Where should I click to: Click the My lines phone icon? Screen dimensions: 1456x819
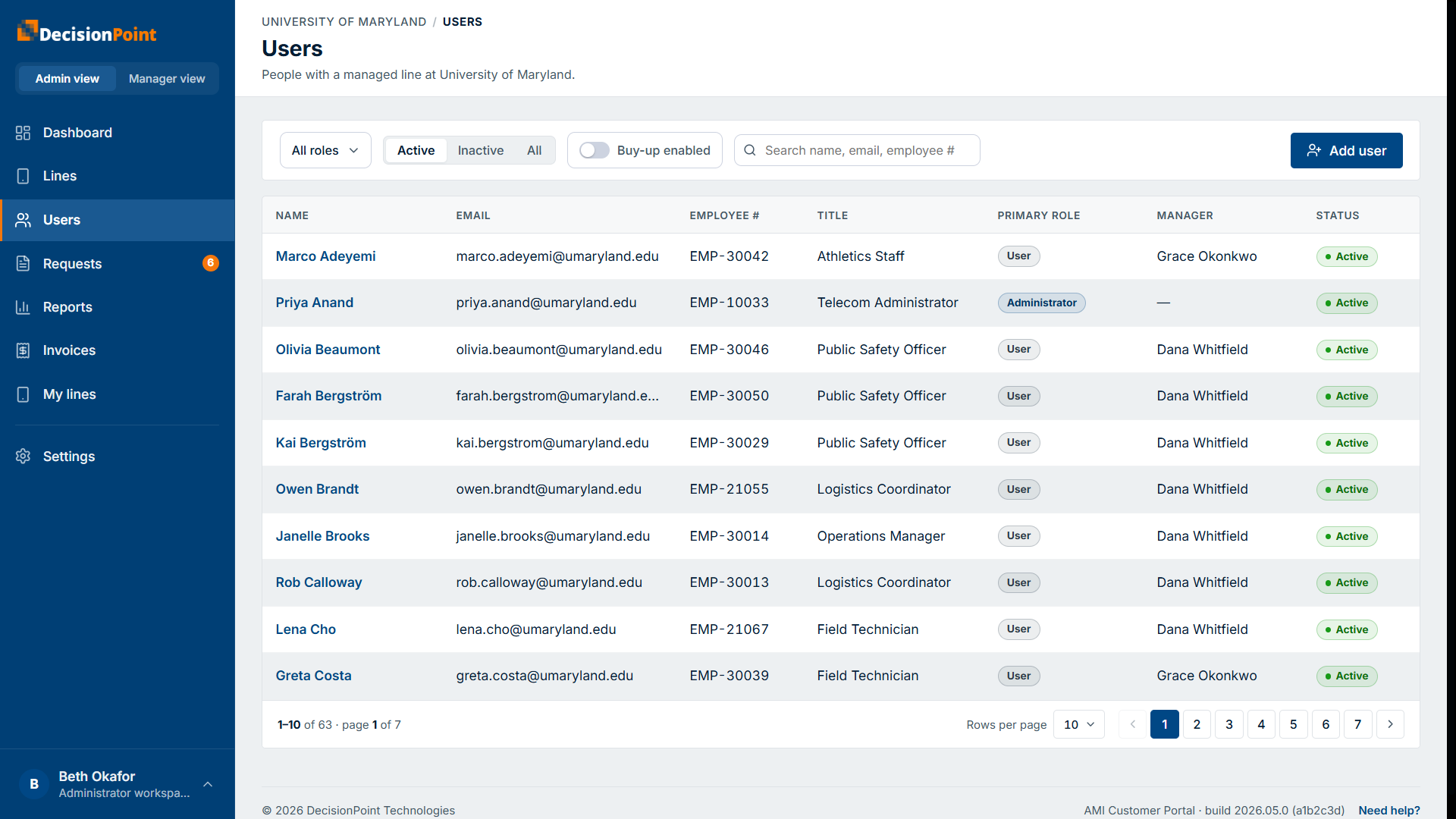[x=23, y=394]
